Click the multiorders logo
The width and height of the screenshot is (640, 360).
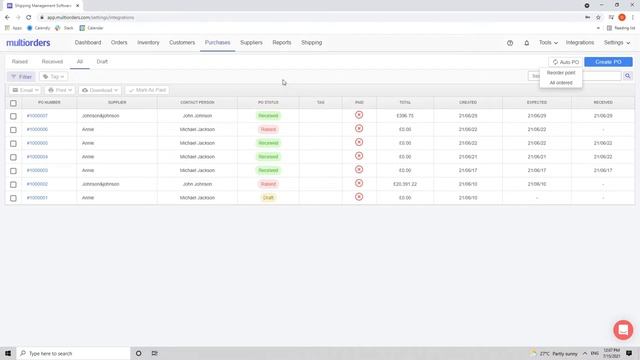[x=28, y=42]
